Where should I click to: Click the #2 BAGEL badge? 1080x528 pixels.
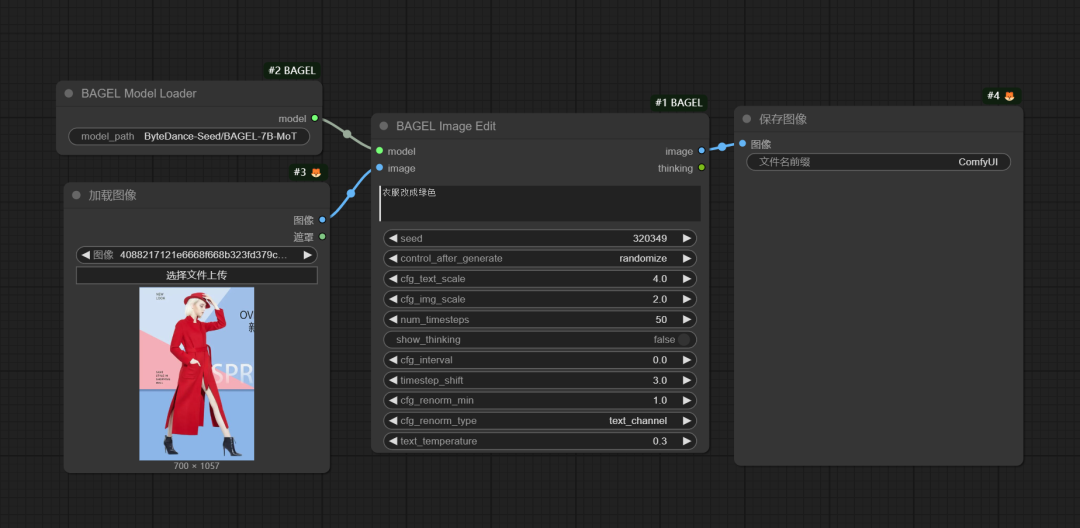click(293, 70)
